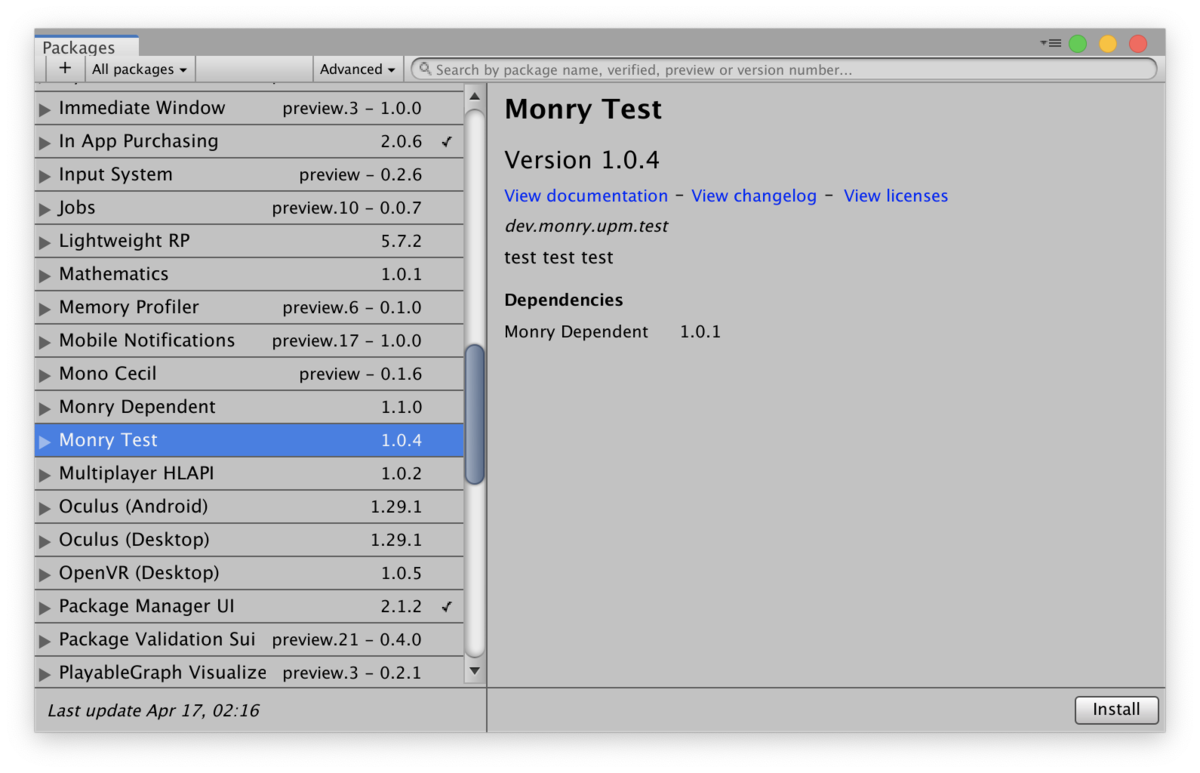This screenshot has height=773, width=1200.
Task: Select Oculus (Desktop) package
Action: coord(249,540)
